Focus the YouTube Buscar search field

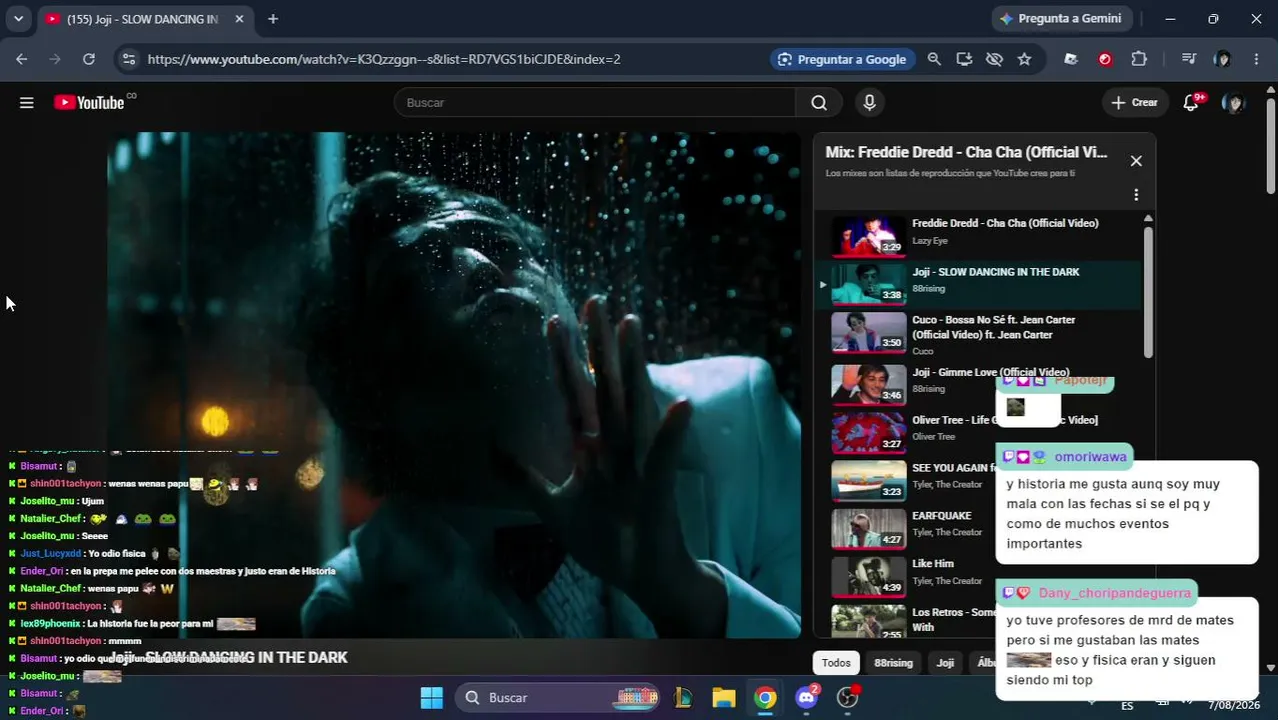coord(595,102)
